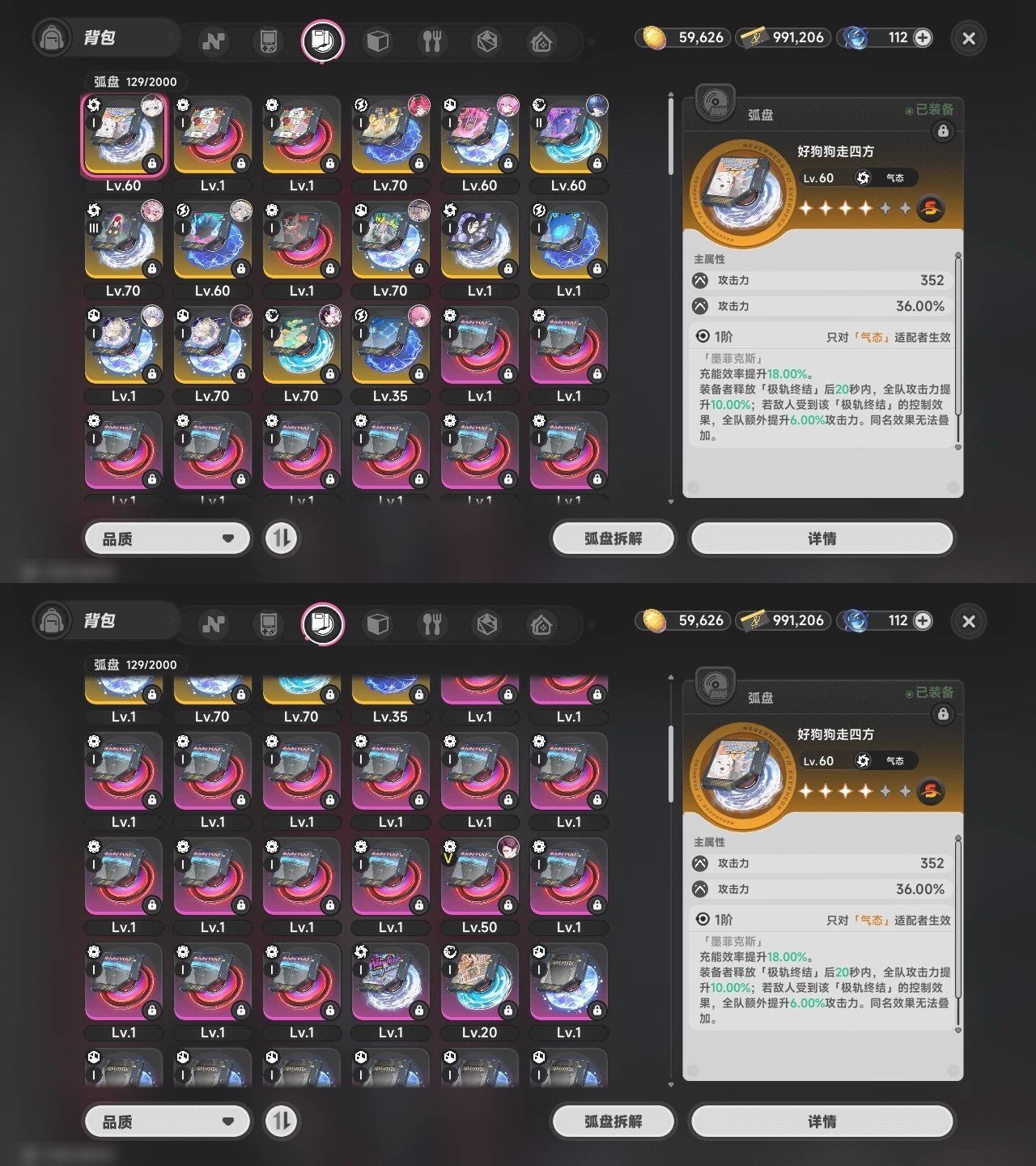Open the cube materials tab in lower inventory bar

coord(378,624)
